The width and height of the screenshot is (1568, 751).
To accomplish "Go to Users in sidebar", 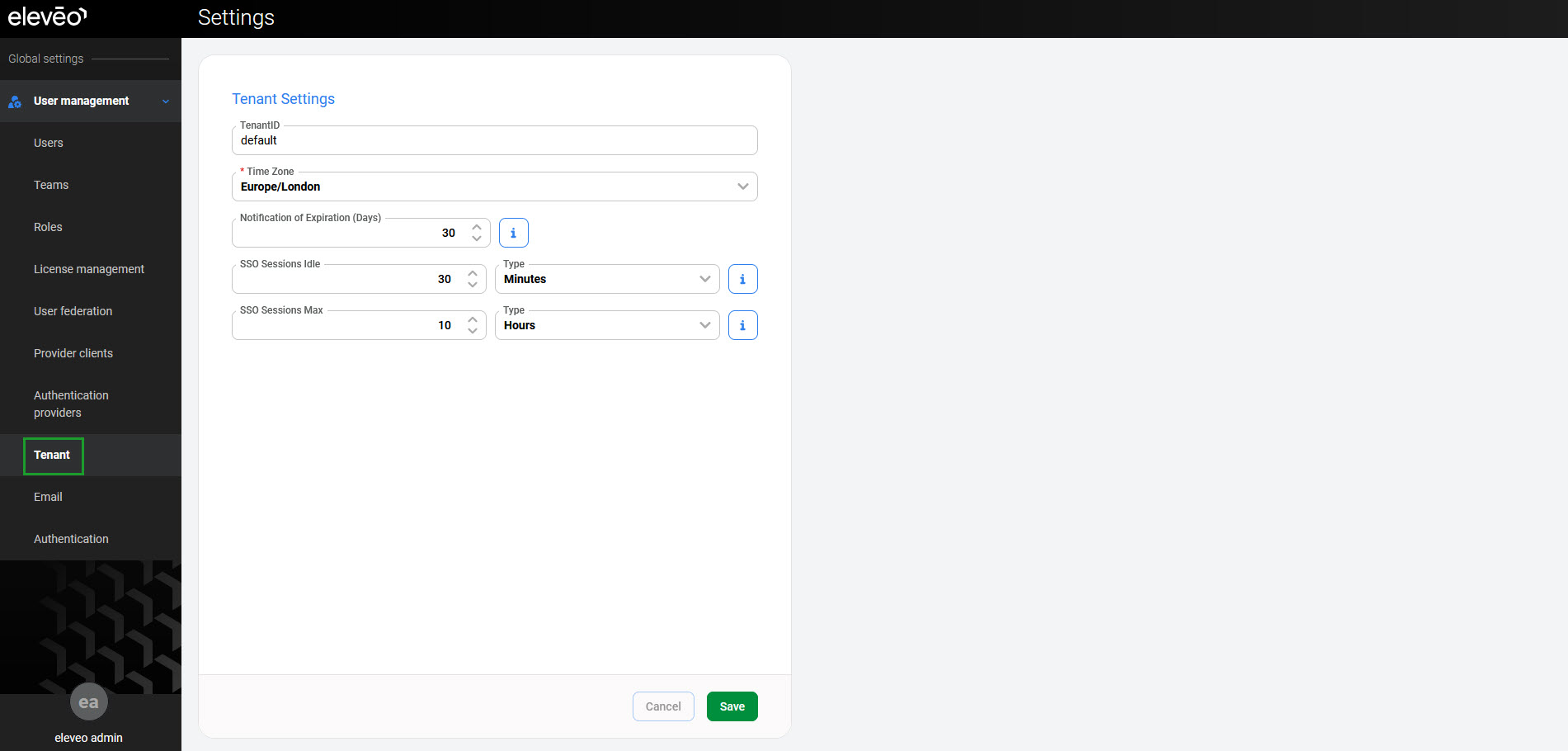I will point(49,143).
